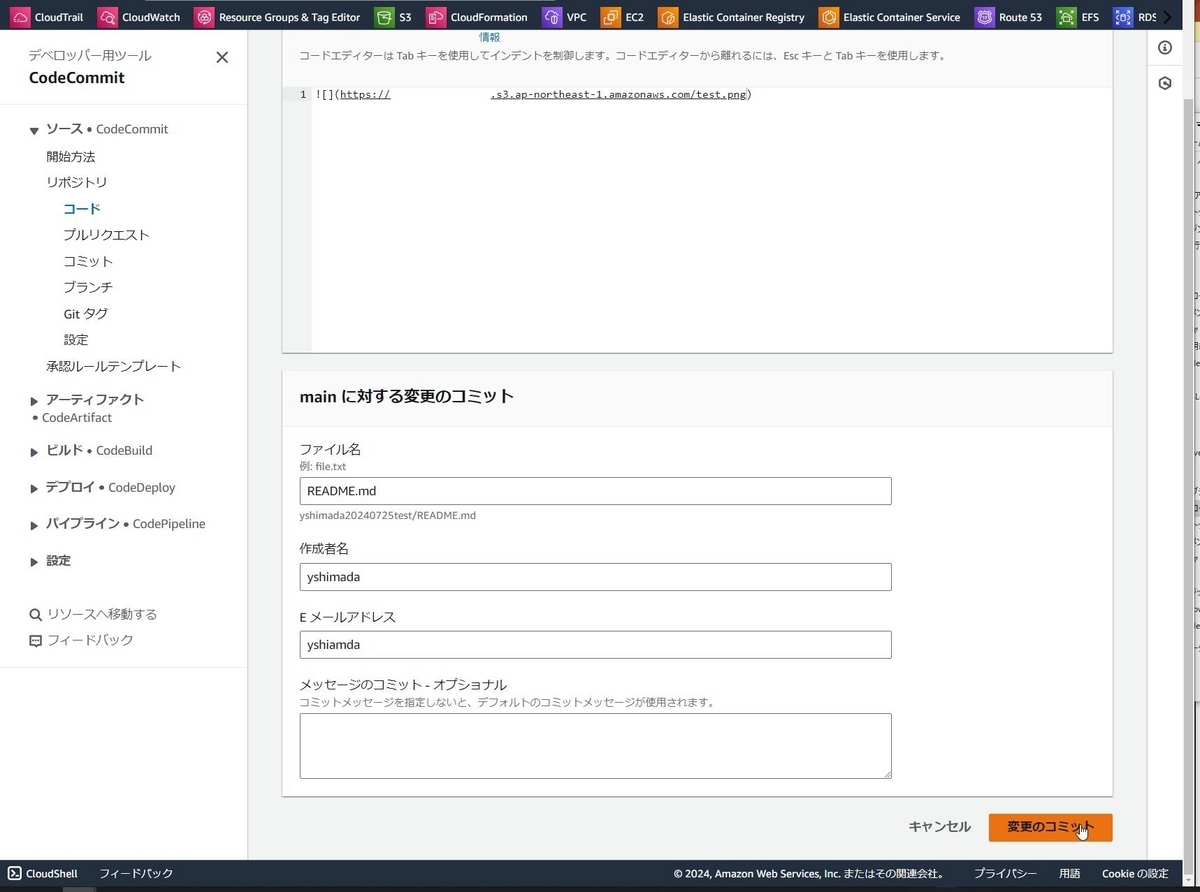Open 承認ルールテンプレート in the sidebar
Viewport: 1200px width, 892px height.
pos(114,366)
